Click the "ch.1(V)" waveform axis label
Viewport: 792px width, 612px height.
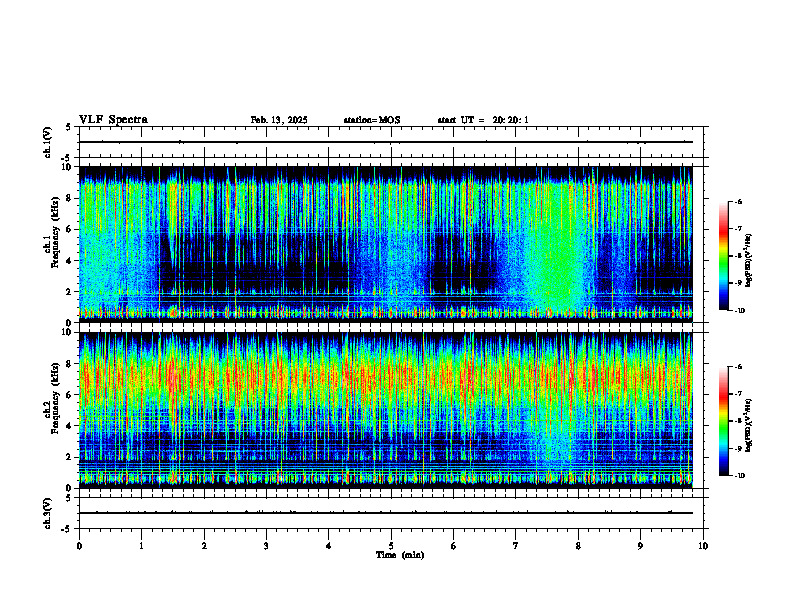[47, 142]
